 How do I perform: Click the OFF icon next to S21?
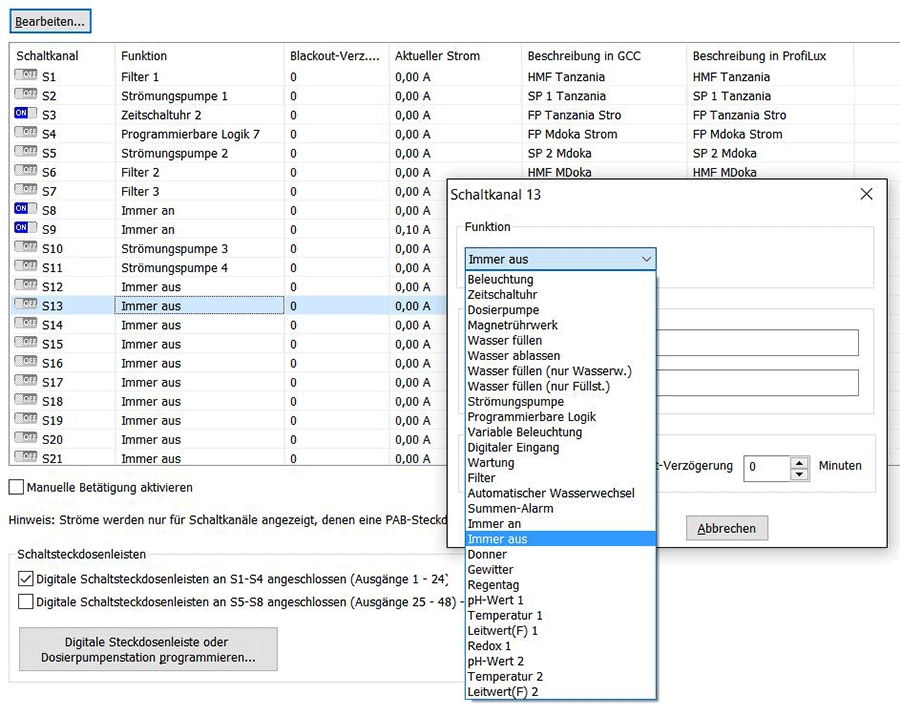pyautogui.click(x=25, y=458)
